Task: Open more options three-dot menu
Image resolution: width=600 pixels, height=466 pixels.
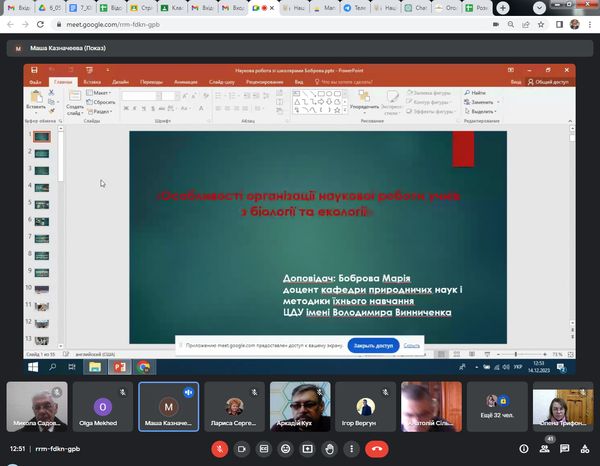Action: coord(352,449)
